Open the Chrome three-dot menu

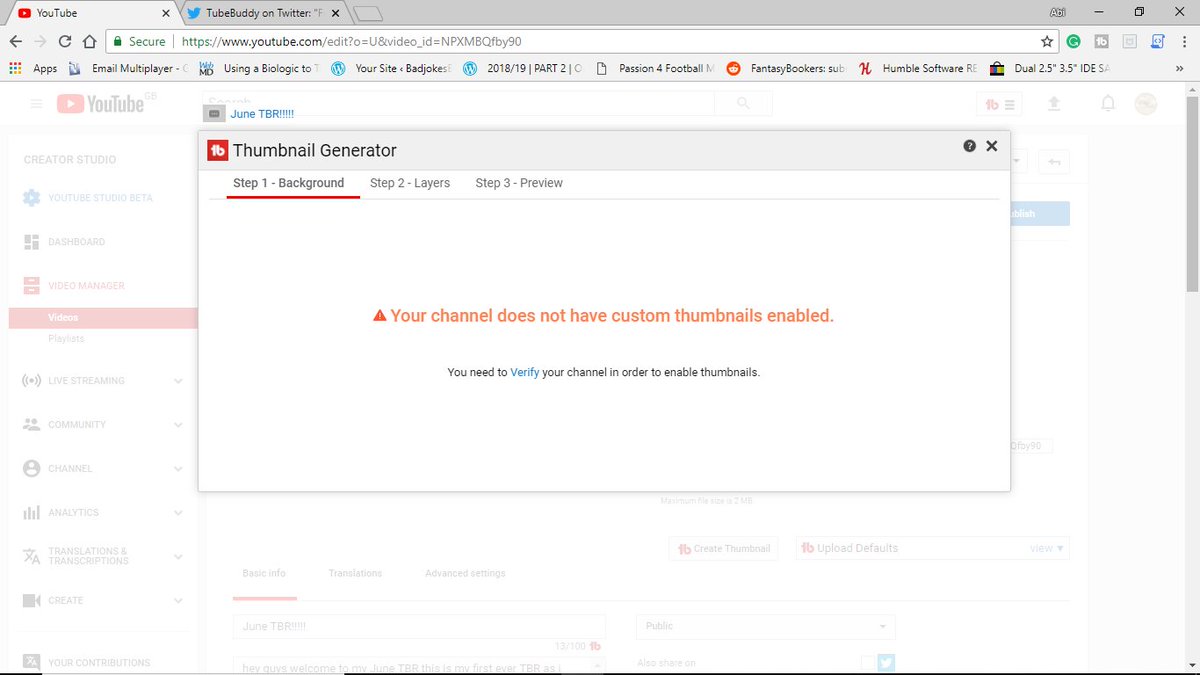click(1184, 42)
